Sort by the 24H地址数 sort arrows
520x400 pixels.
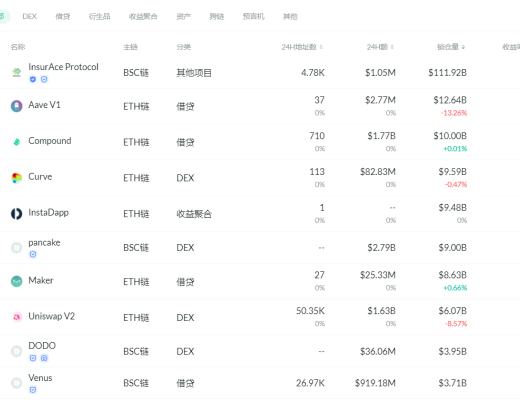(321, 47)
